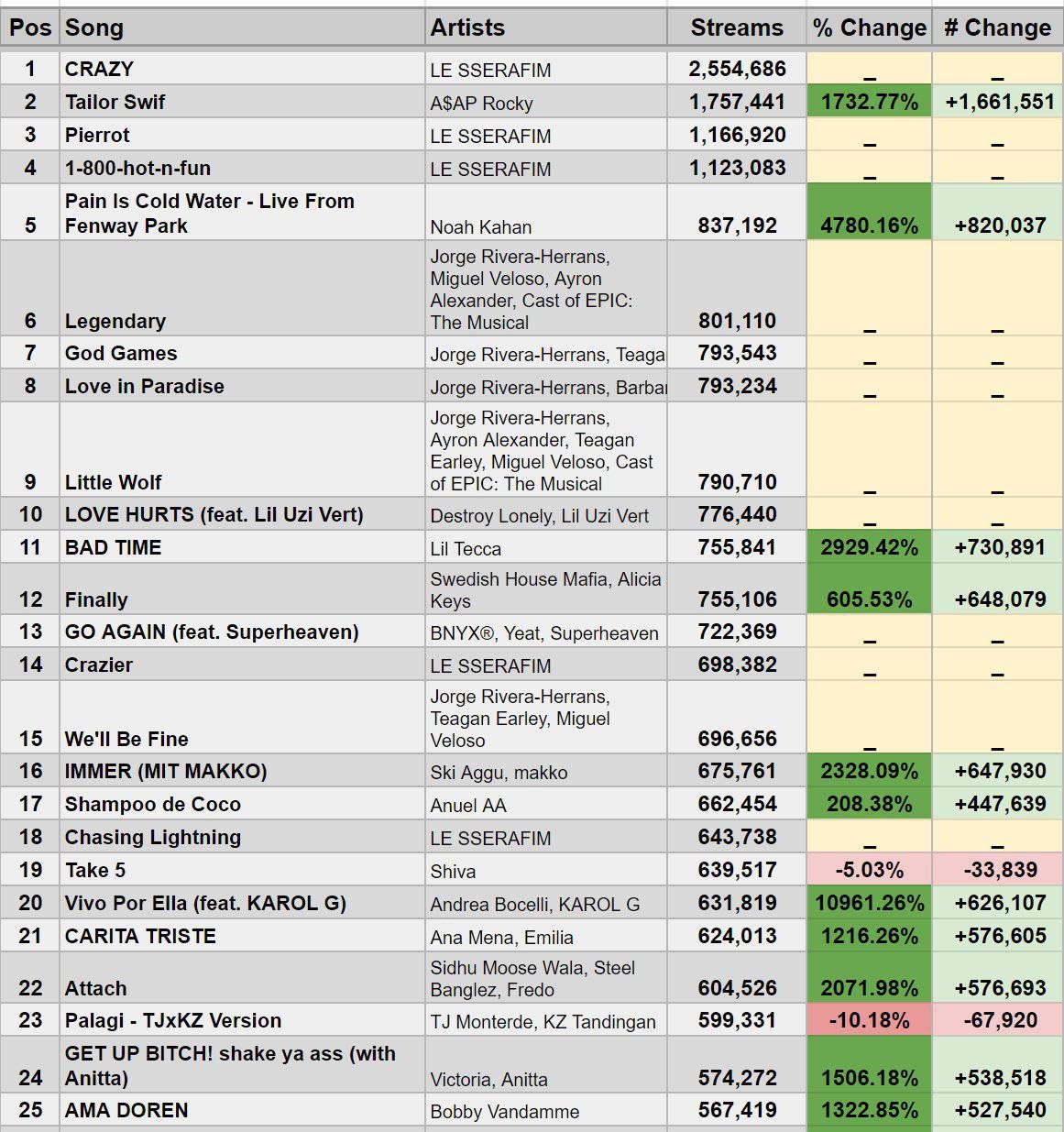Image resolution: width=1064 pixels, height=1132 pixels.
Task: Click the 208.38% change cell
Action: (x=870, y=804)
